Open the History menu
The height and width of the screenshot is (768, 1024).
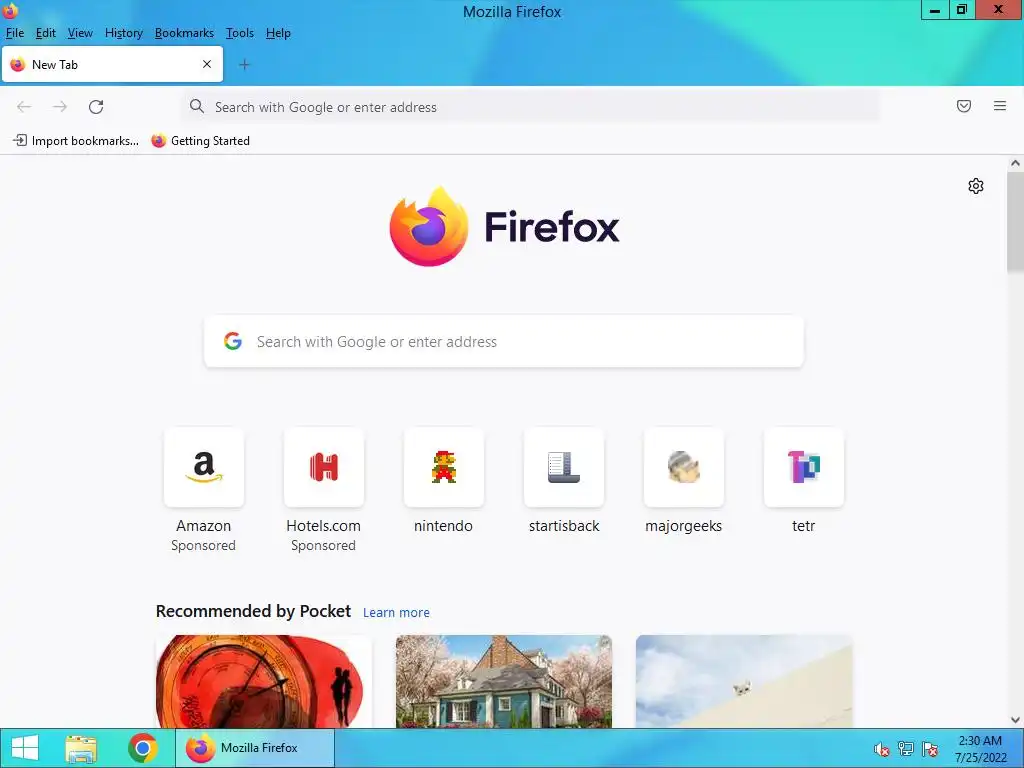point(123,33)
